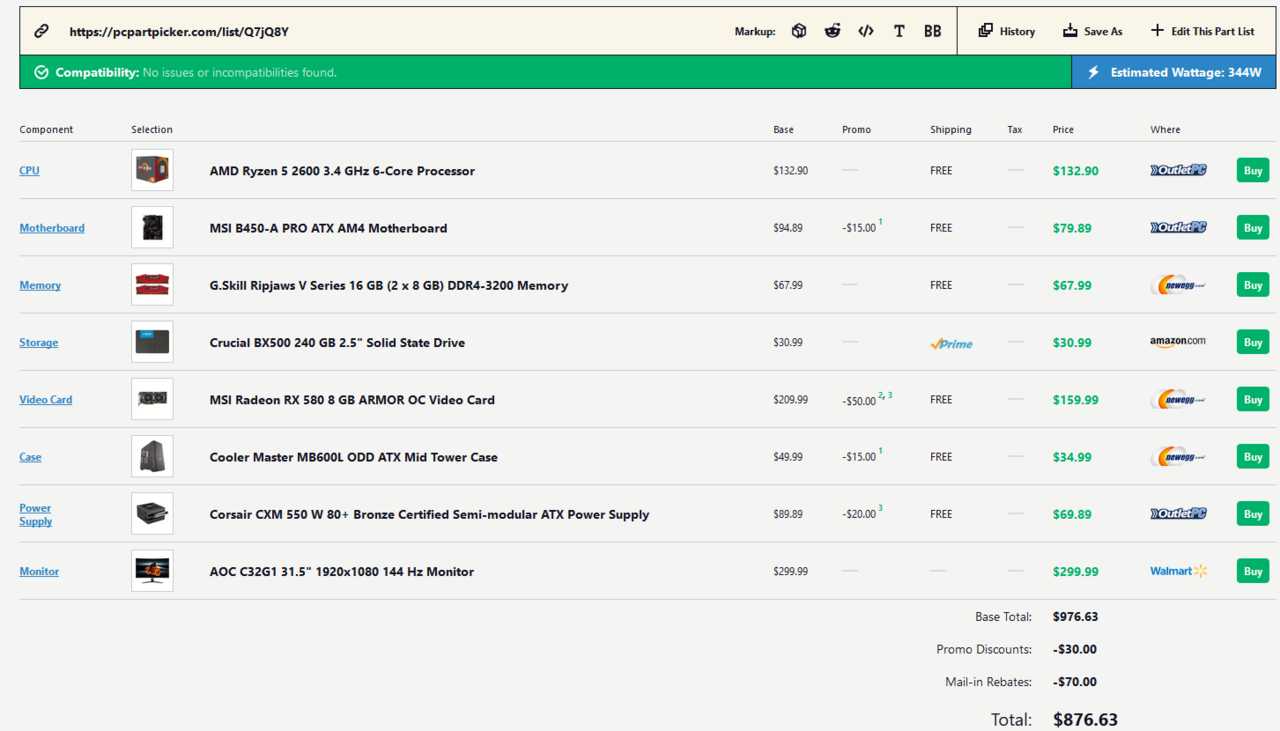
Task: Click Newegg logo in Memory row
Action: pos(1178,285)
